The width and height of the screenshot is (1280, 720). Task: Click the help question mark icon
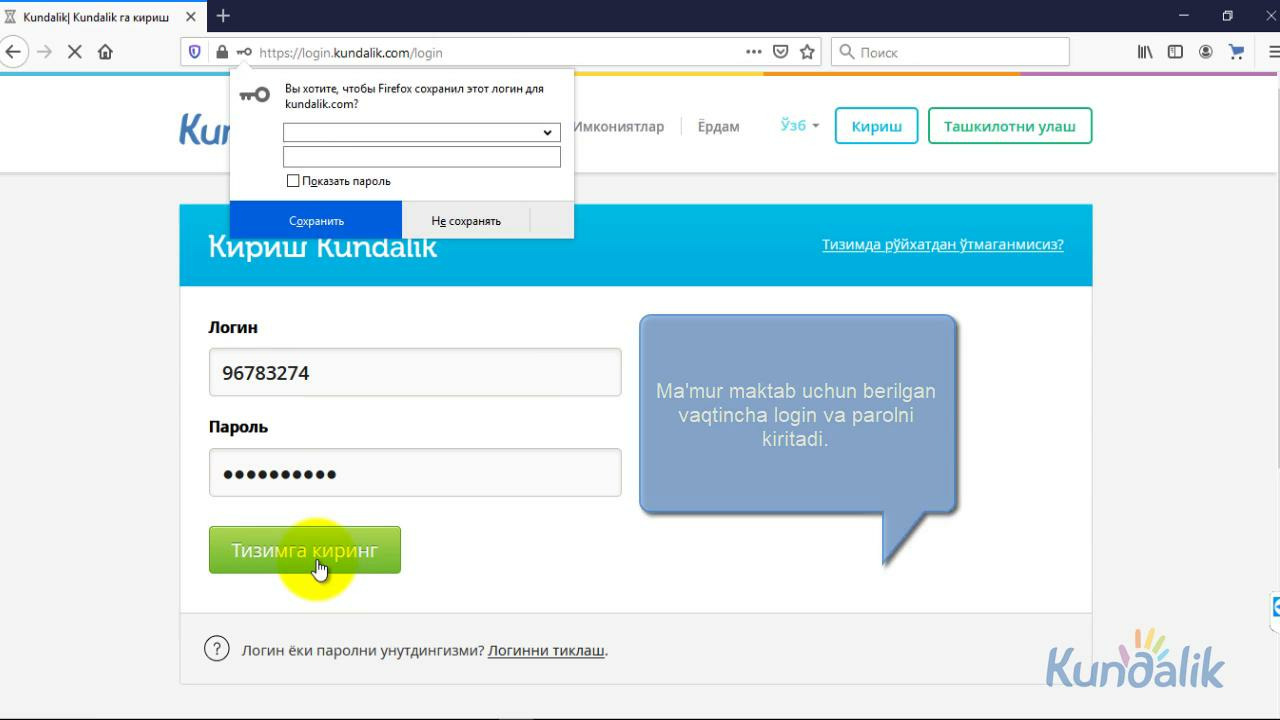(x=216, y=649)
